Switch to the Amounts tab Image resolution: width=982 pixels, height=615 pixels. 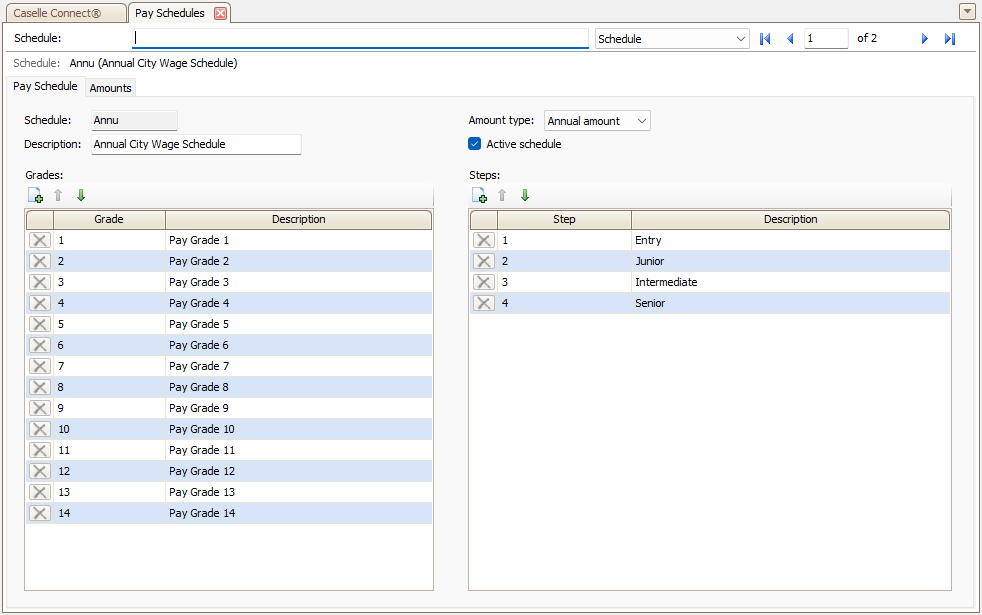point(110,88)
